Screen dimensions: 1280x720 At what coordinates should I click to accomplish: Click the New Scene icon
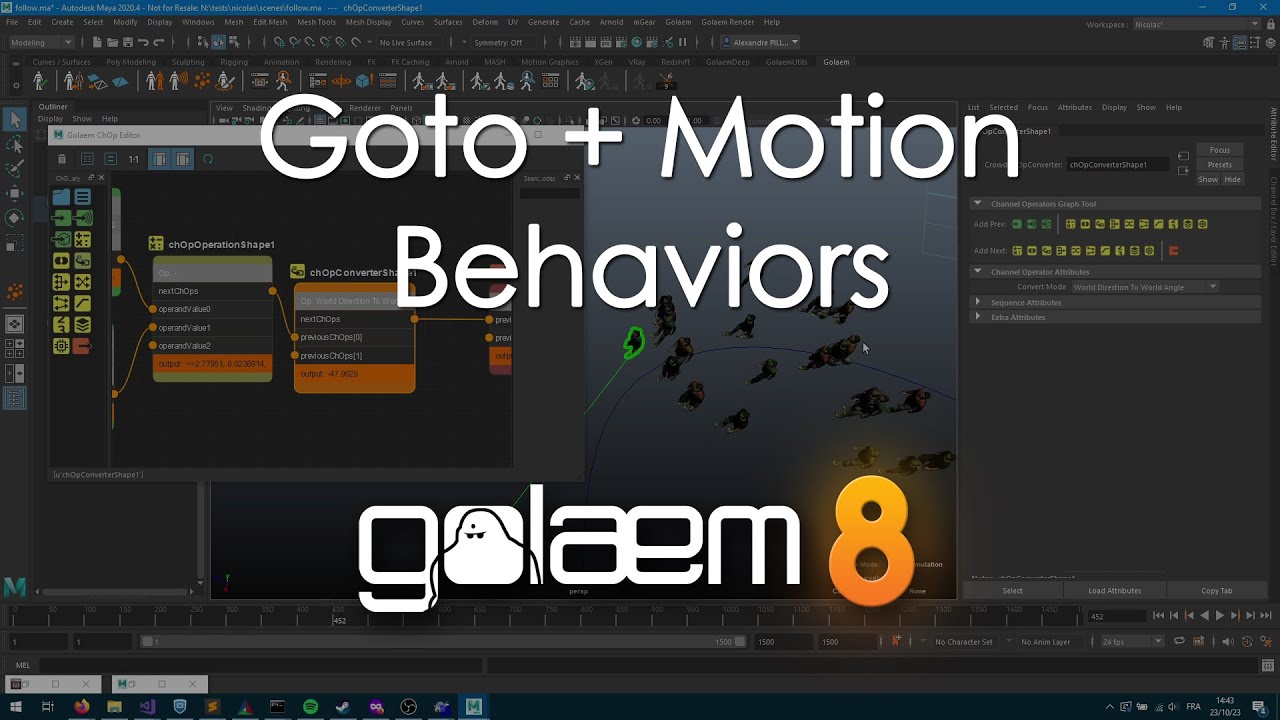[x=97, y=42]
